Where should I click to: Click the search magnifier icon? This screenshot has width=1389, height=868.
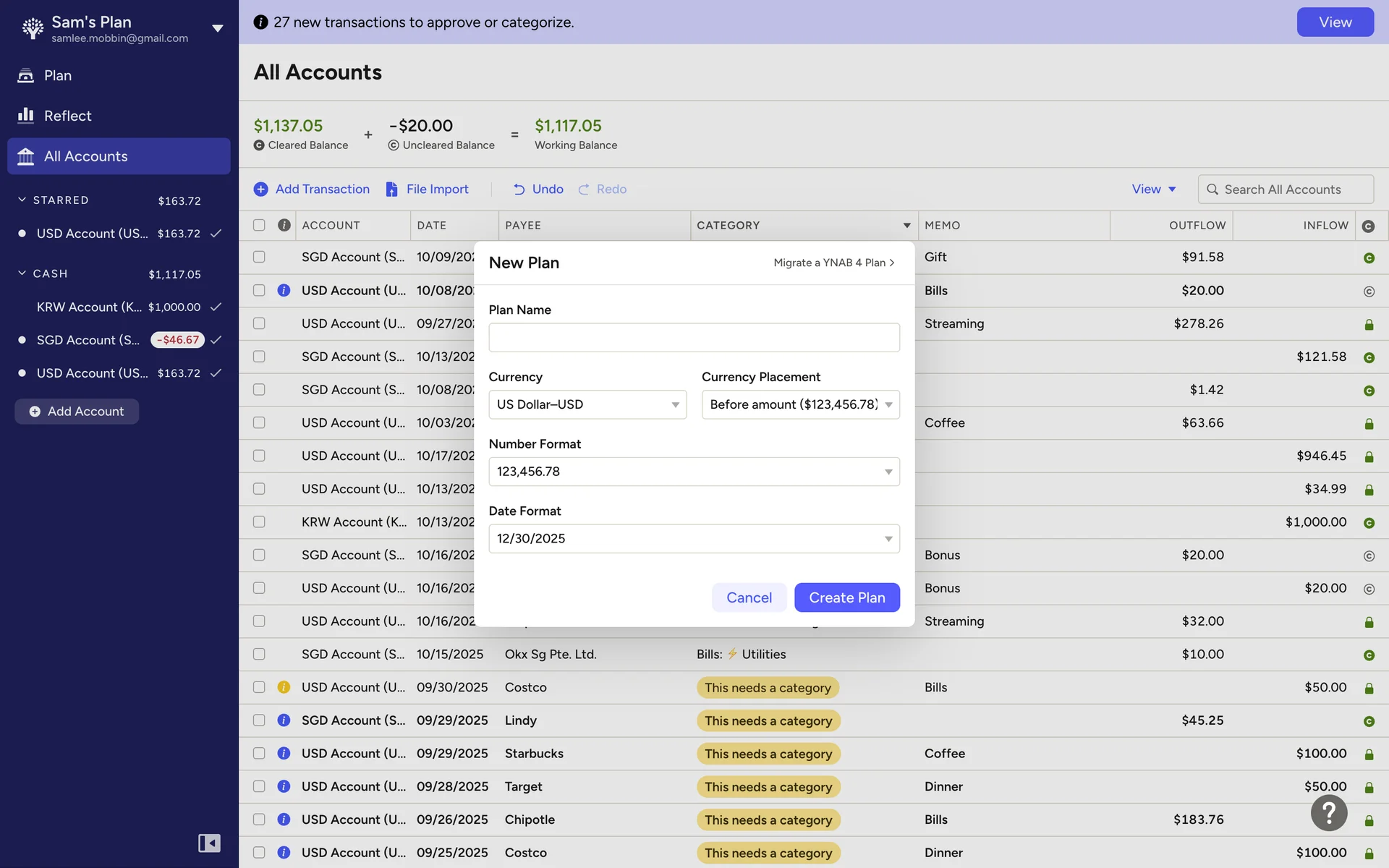pos(1212,189)
